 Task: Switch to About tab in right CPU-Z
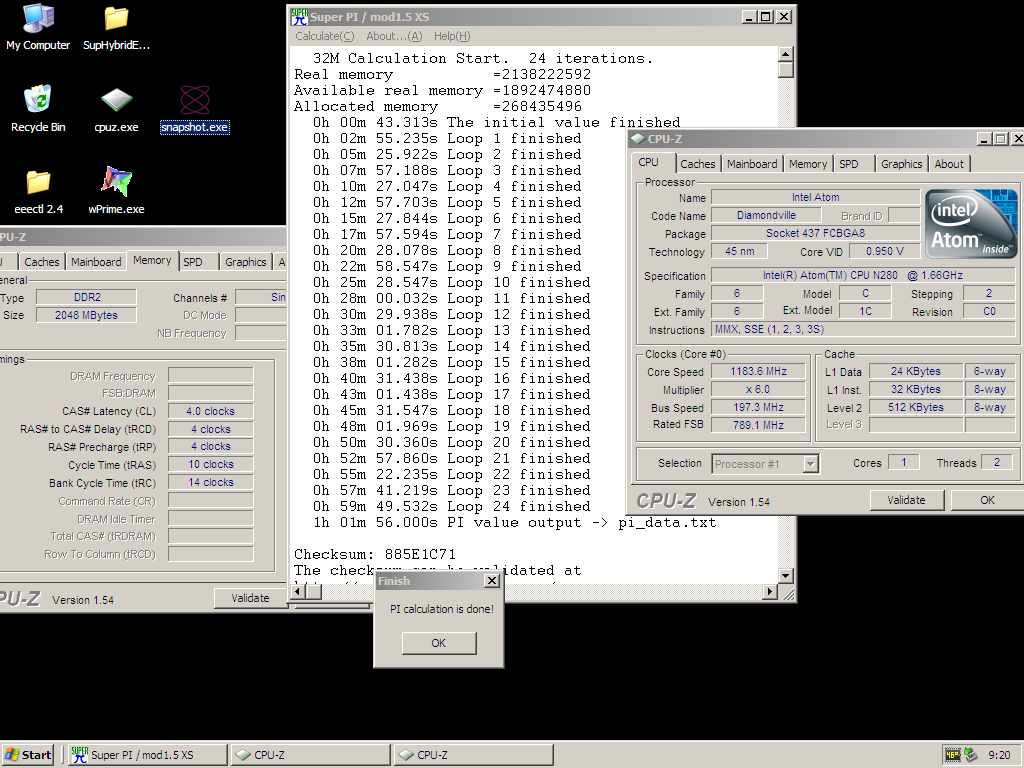click(948, 164)
